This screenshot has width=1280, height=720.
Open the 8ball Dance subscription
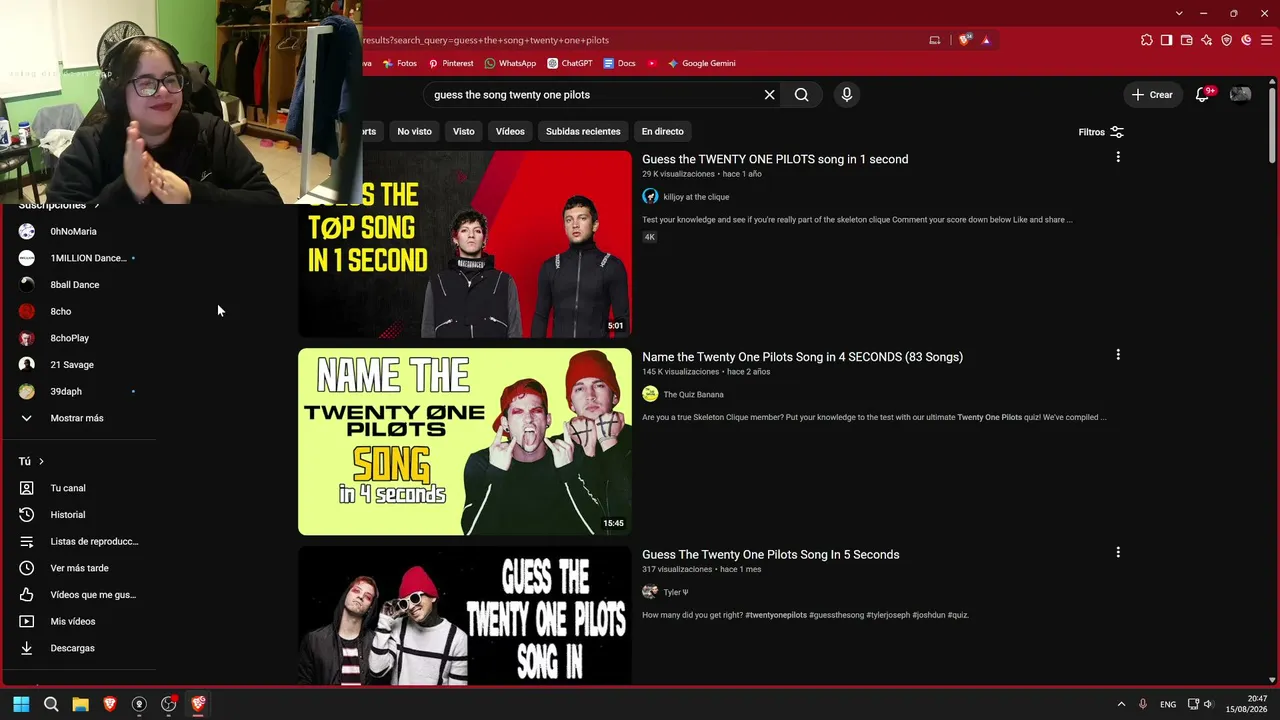78,285
